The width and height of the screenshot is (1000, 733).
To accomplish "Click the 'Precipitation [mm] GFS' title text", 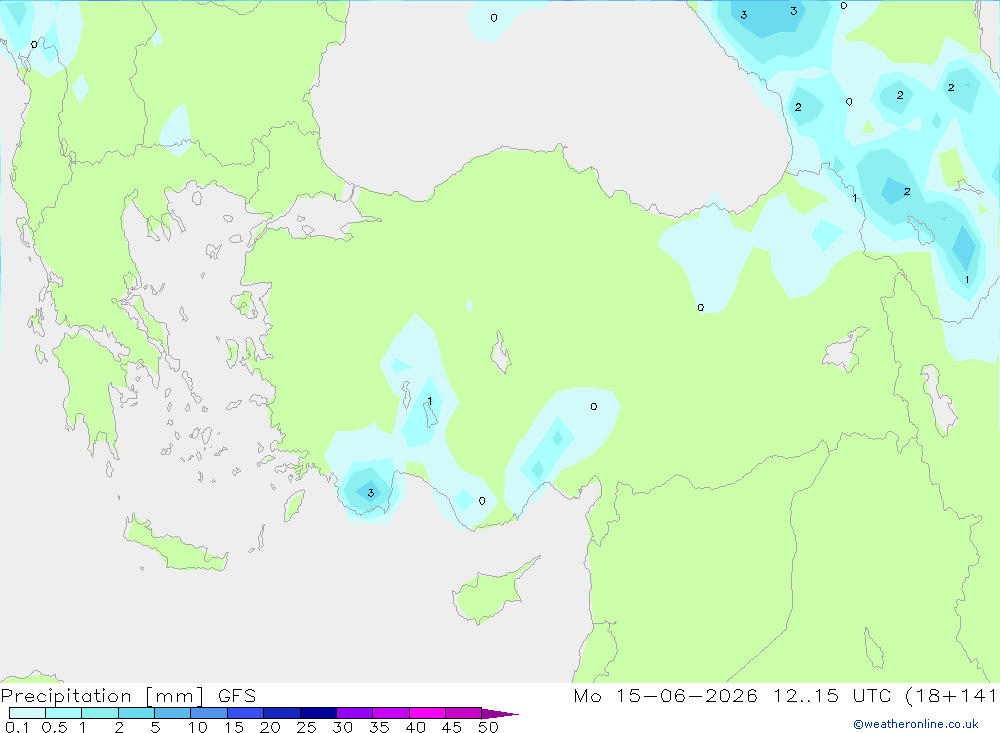I will pyautogui.click(x=128, y=696).
